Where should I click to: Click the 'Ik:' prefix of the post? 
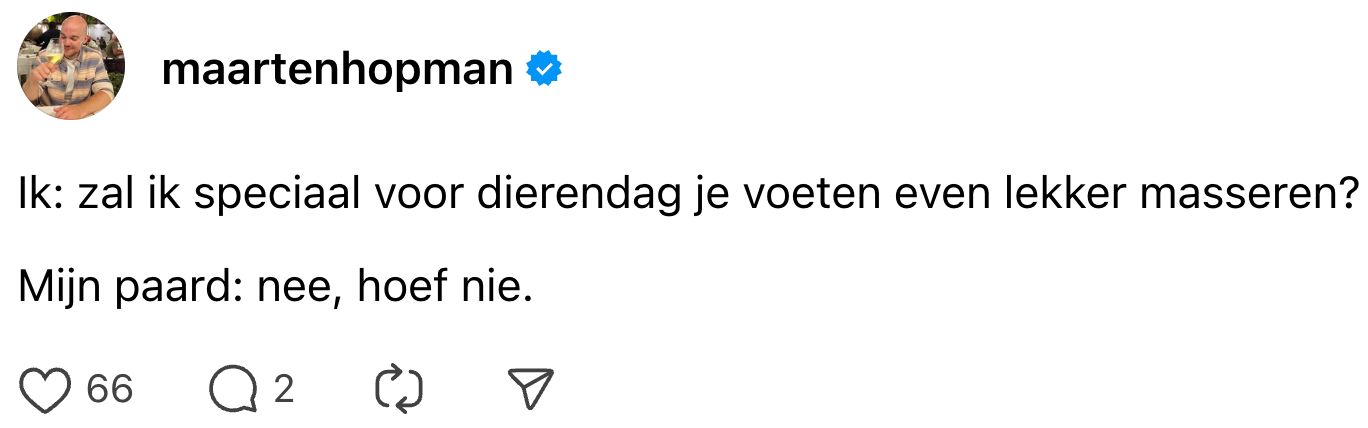coord(42,194)
